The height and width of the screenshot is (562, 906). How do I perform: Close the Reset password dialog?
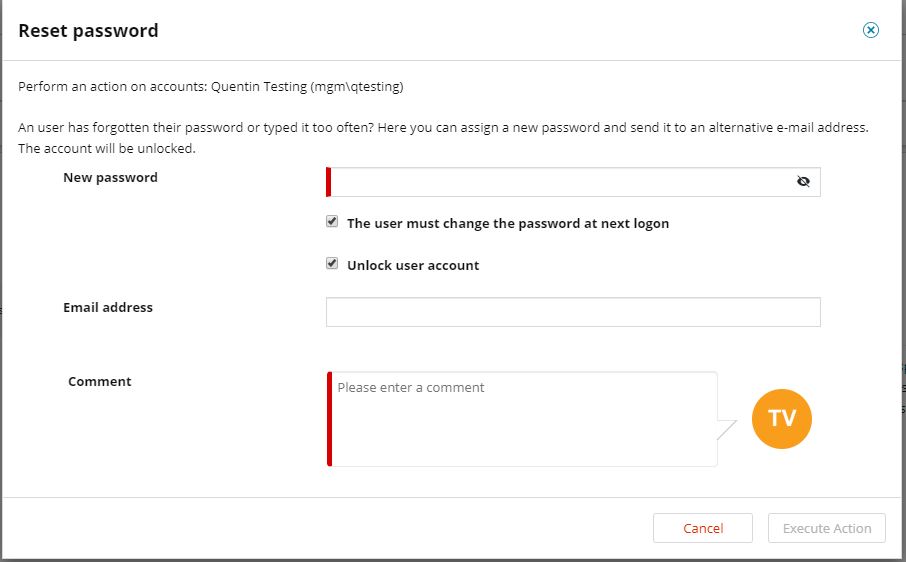click(871, 30)
